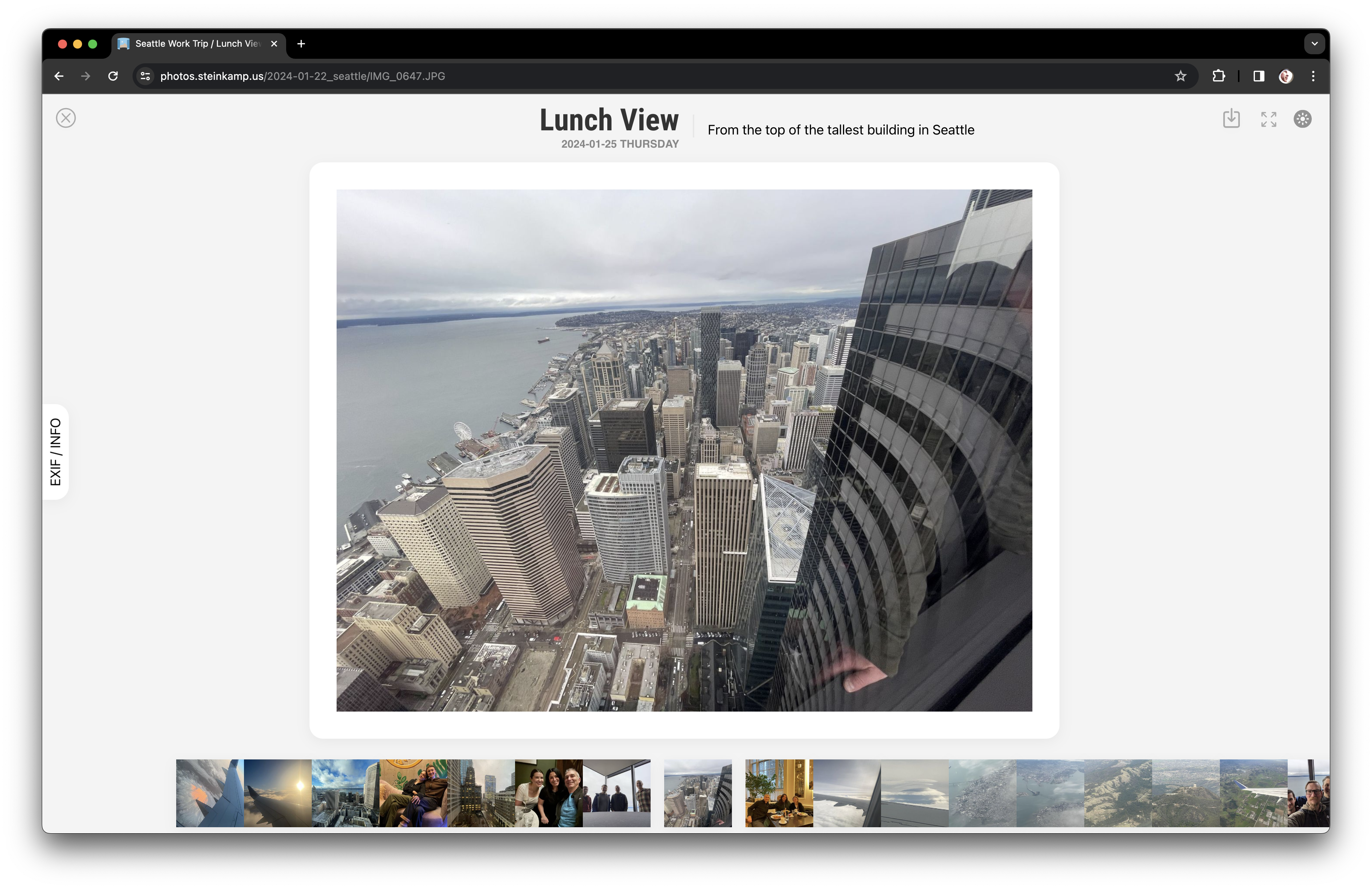The image size is (1372, 889).
Task: Click the 2024-01-25 THURSDAY date text
Action: coord(620,144)
